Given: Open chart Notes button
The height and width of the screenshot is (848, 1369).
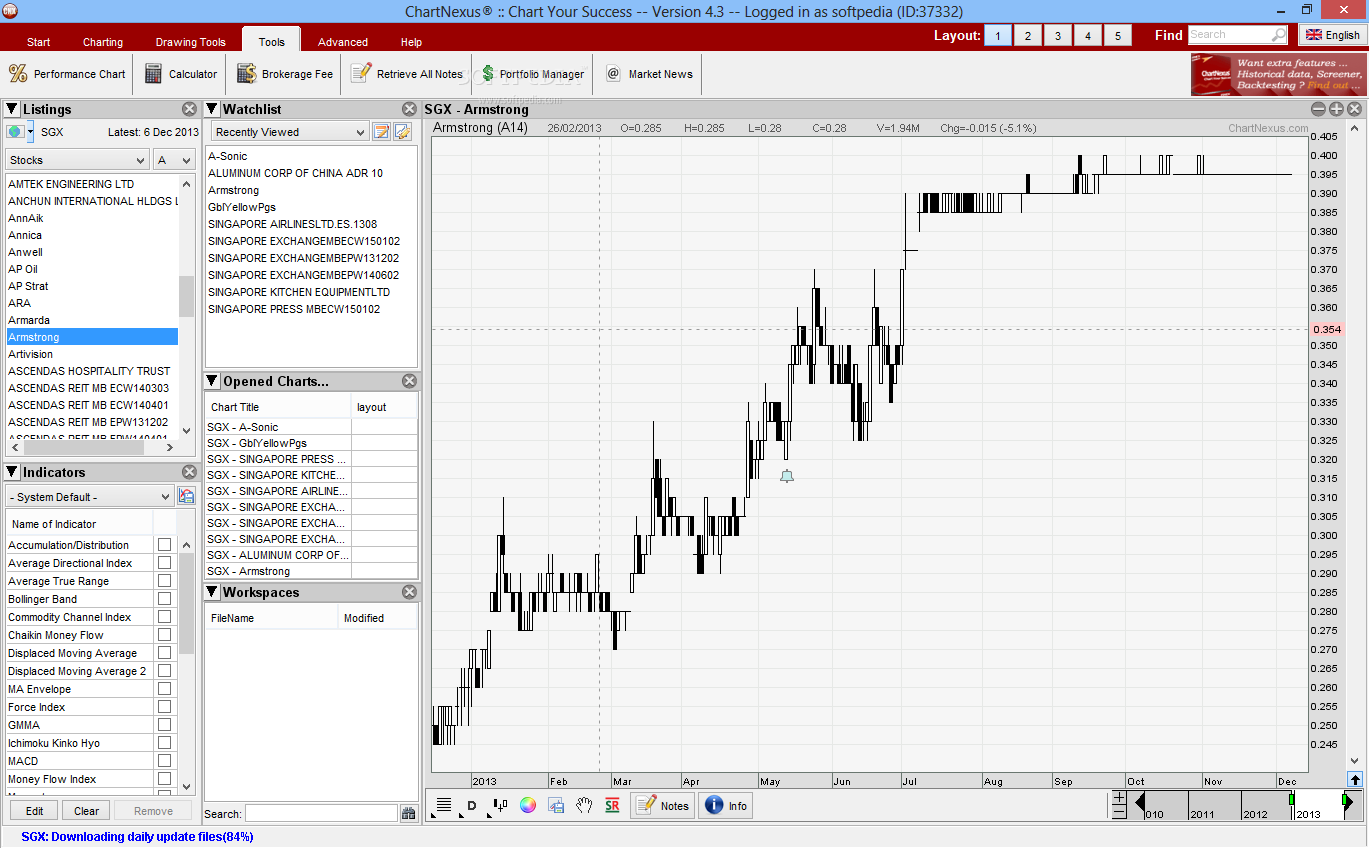Looking at the screenshot, I should pos(663,805).
